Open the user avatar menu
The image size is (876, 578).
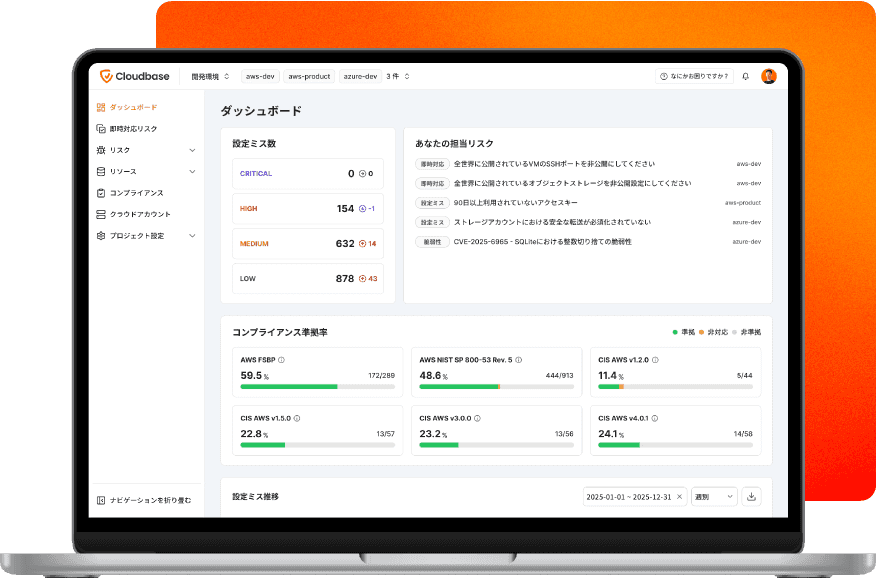769,76
